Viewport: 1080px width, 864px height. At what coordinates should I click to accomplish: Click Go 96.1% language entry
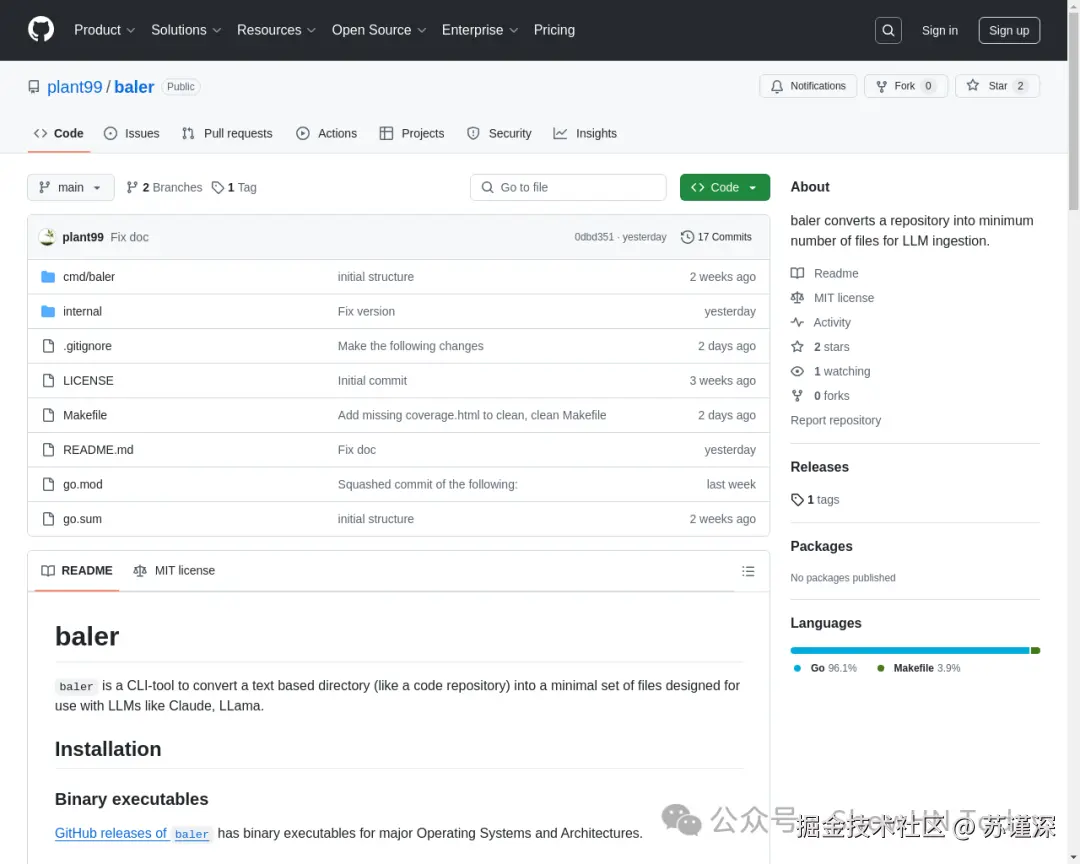click(x=825, y=668)
